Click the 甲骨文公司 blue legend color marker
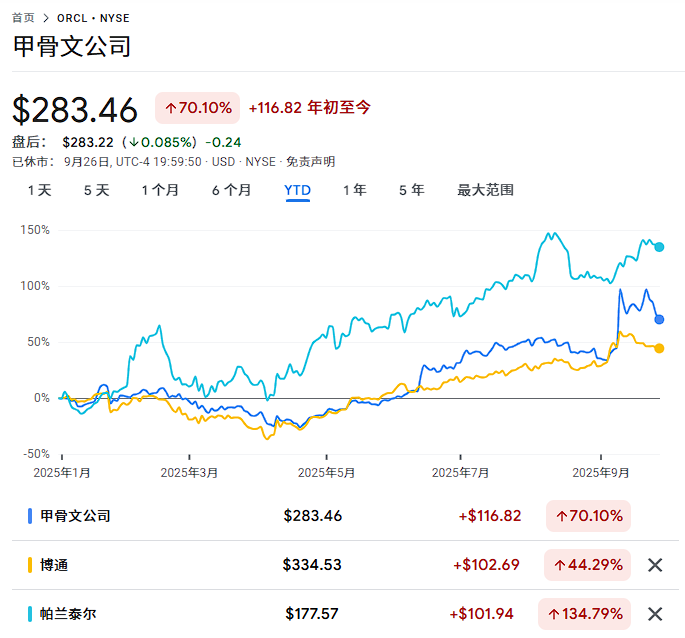Screen dimensions: 685x638 click(x=30, y=516)
